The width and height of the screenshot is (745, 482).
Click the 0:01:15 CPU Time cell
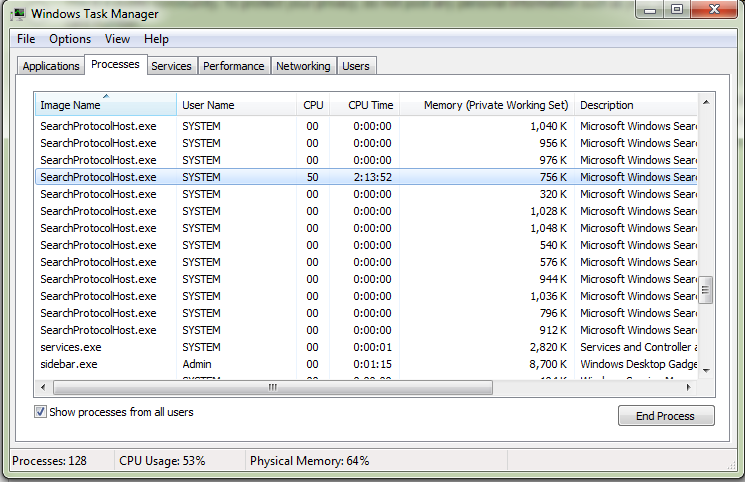372,364
